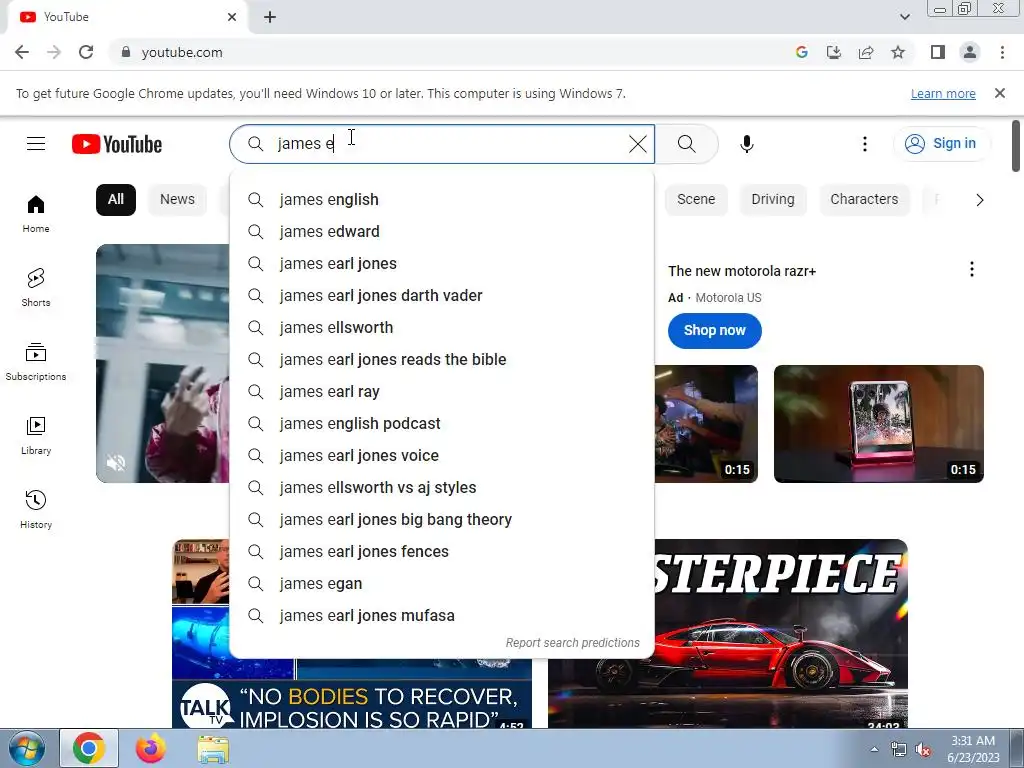The width and height of the screenshot is (1024, 768).
Task: Select the Characters filter chip
Action: (x=864, y=199)
